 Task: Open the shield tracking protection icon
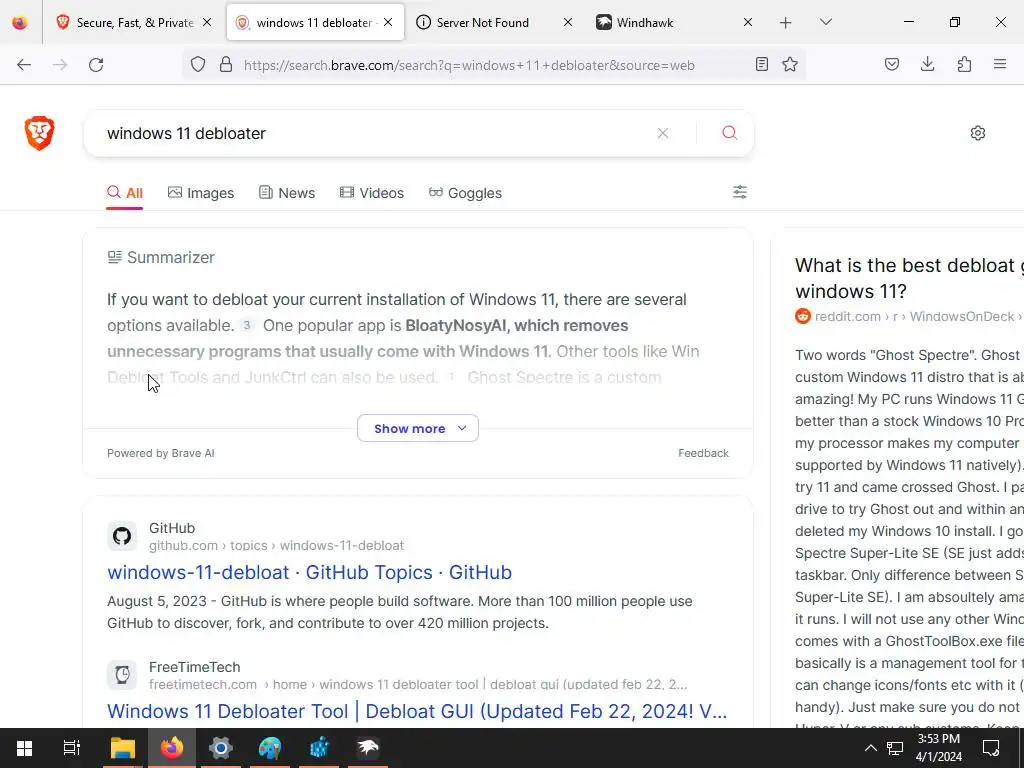coord(198,64)
